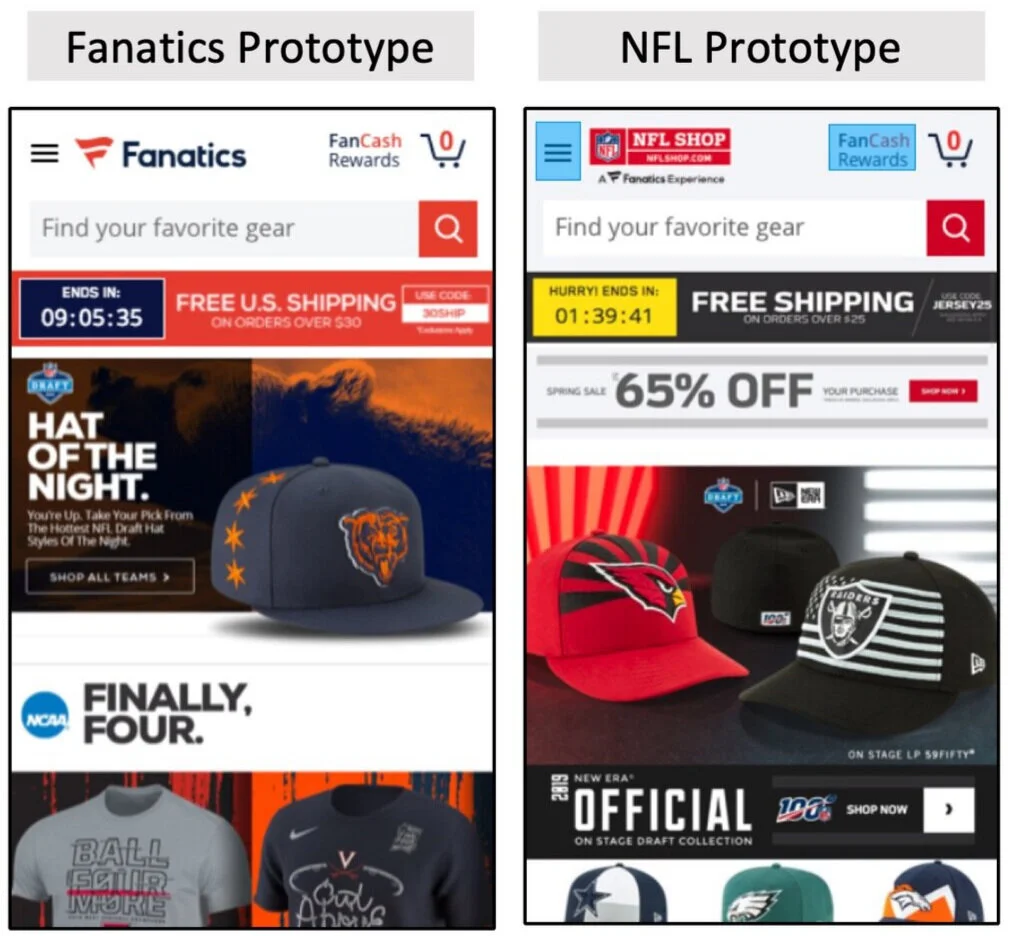The width and height of the screenshot is (1011, 936).
Task: Click the NCAA round logo
Action: click(x=45, y=716)
